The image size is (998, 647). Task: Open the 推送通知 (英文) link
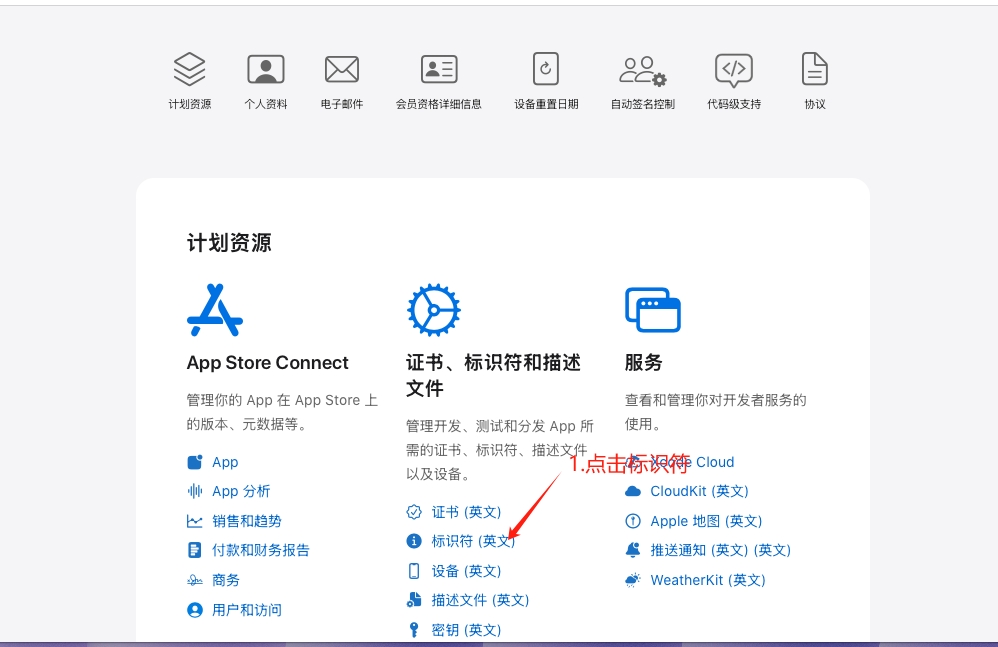click(x=720, y=550)
